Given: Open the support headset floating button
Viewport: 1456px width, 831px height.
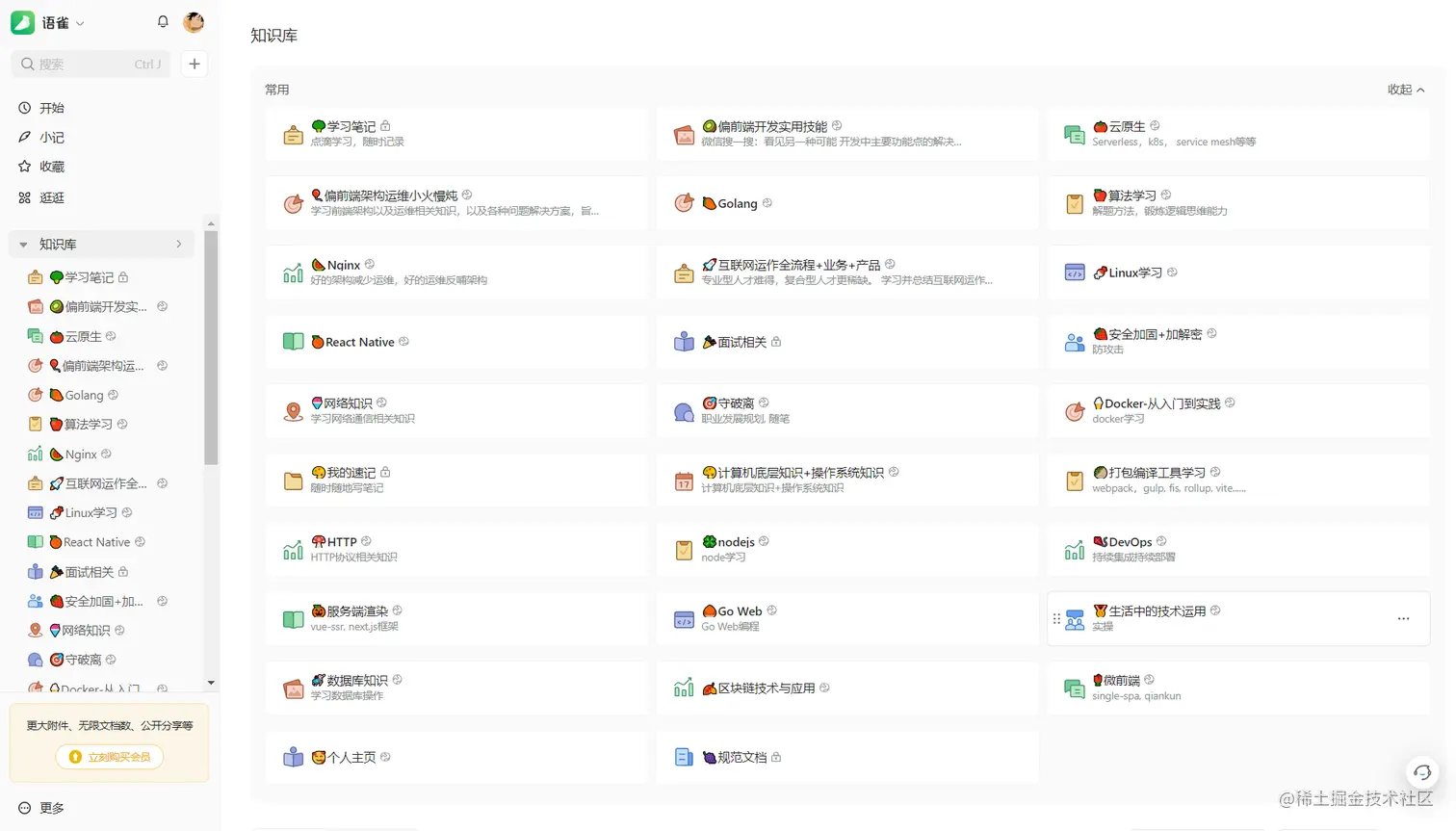Looking at the screenshot, I should pos(1422,772).
